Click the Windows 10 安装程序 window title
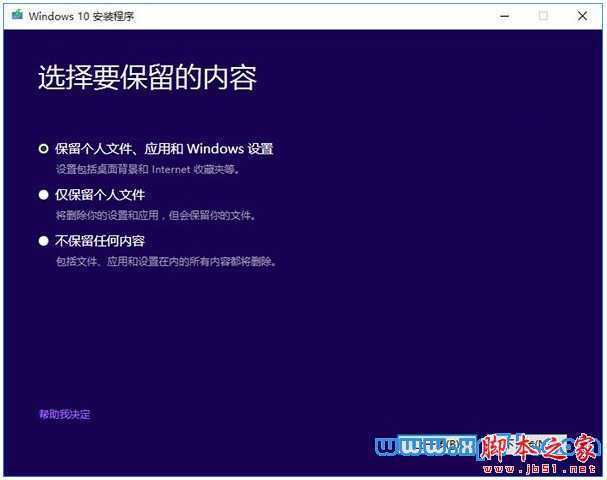 coord(81,16)
